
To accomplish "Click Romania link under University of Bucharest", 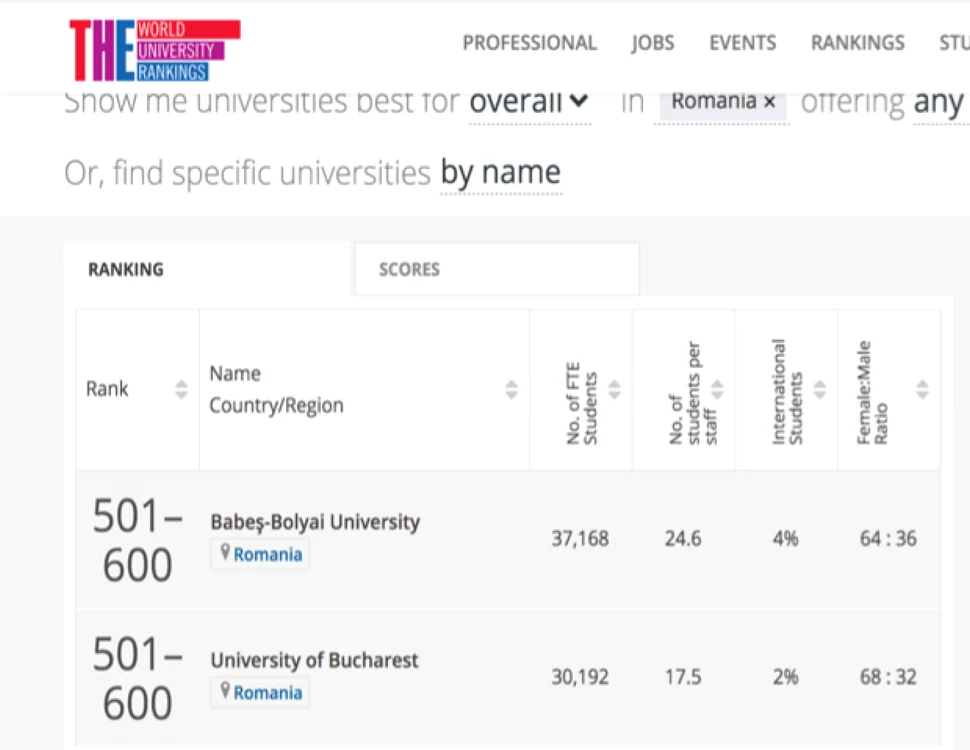I will pyautogui.click(x=268, y=693).
